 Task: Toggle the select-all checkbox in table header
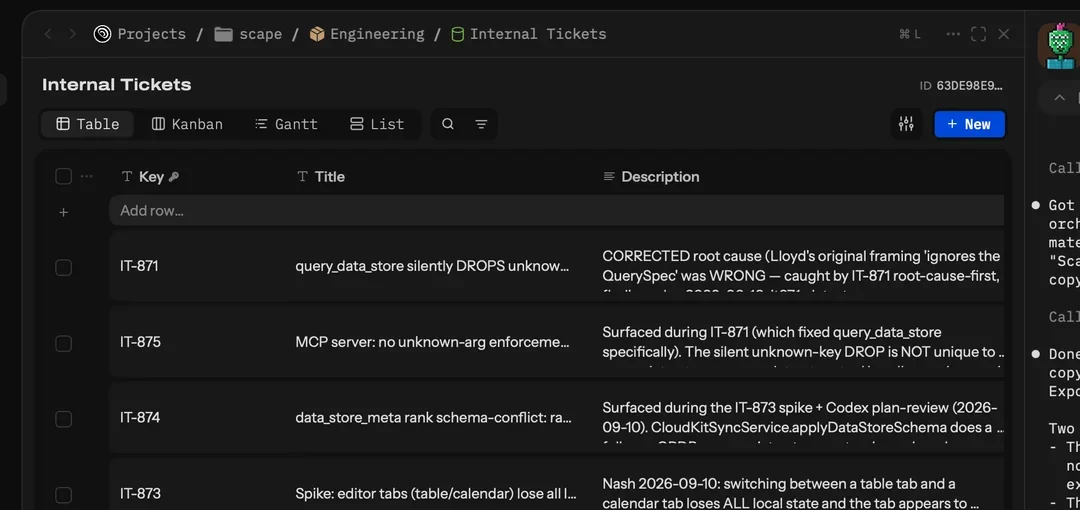pyautogui.click(x=63, y=176)
